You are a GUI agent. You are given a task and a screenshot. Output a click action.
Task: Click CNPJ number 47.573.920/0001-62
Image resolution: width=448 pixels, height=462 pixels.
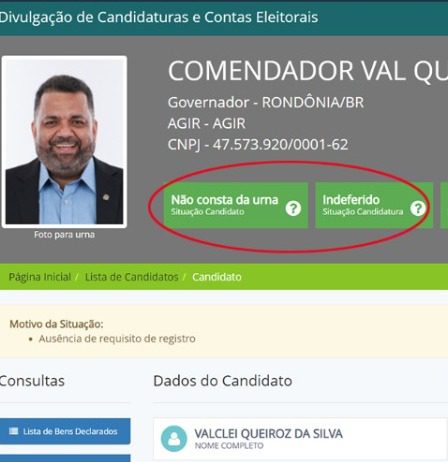coord(280,145)
